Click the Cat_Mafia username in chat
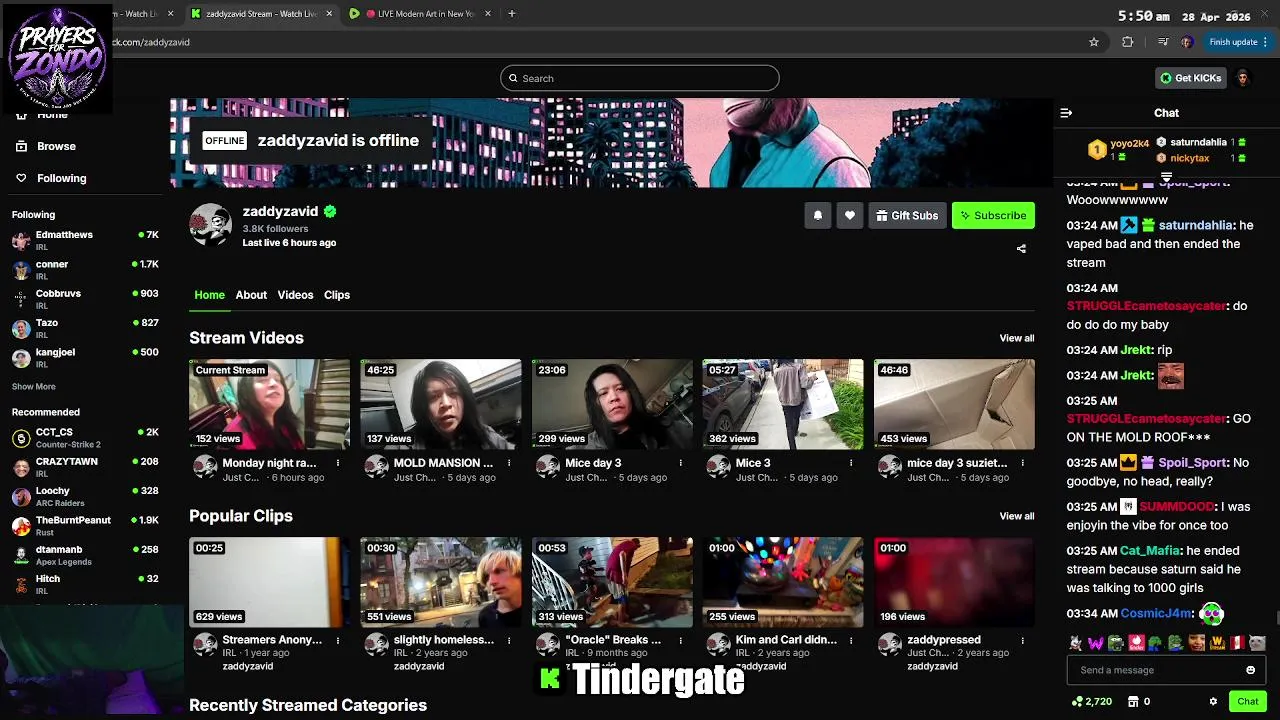 [1149, 551]
